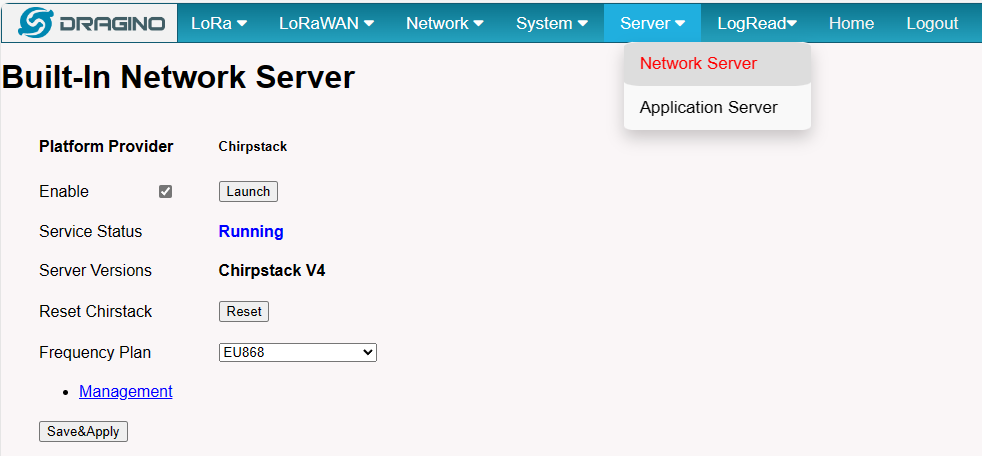
Task: Open the LoRa menu
Action: [x=219, y=23]
